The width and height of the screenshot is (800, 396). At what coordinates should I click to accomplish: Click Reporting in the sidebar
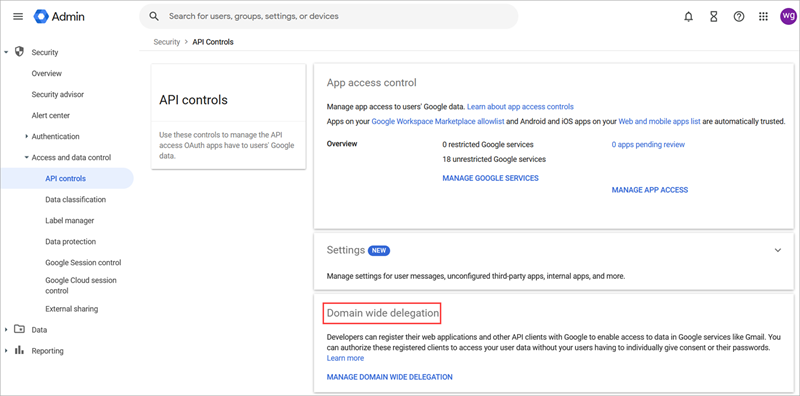47,351
